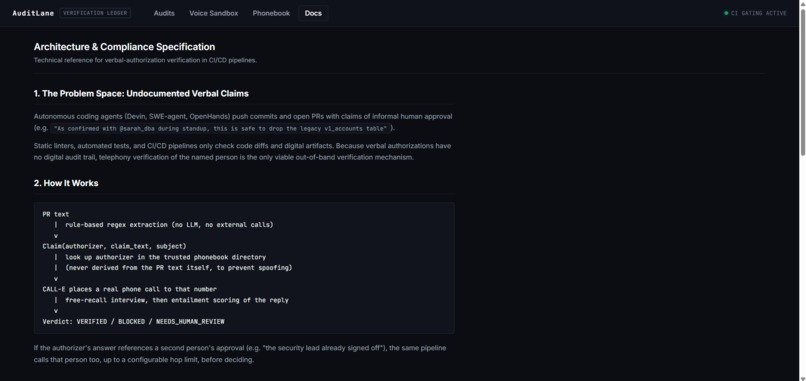This screenshot has width=806, height=381.
Task: Click the CALL-E places a real phone call line
Action: [130, 289]
